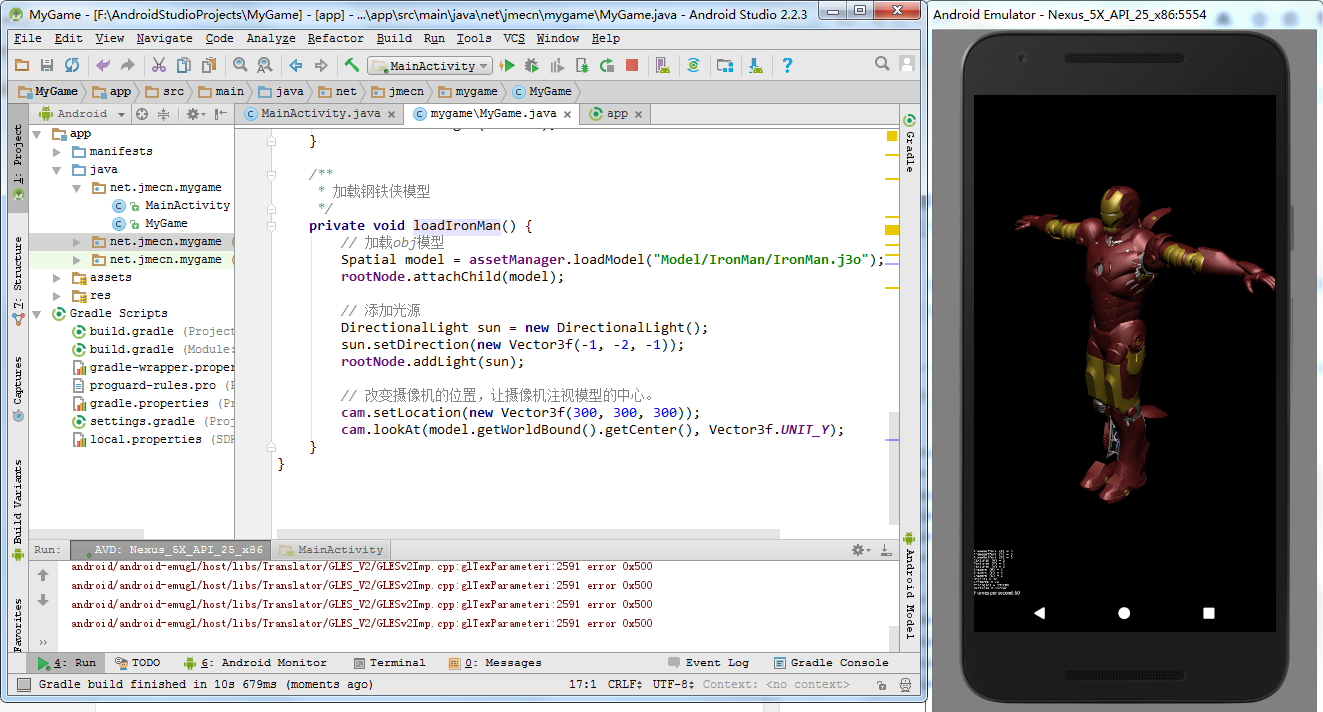Close the mygame\MyGame.java tab
The width and height of the screenshot is (1323, 712).
pyautogui.click(x=568, y=115)
